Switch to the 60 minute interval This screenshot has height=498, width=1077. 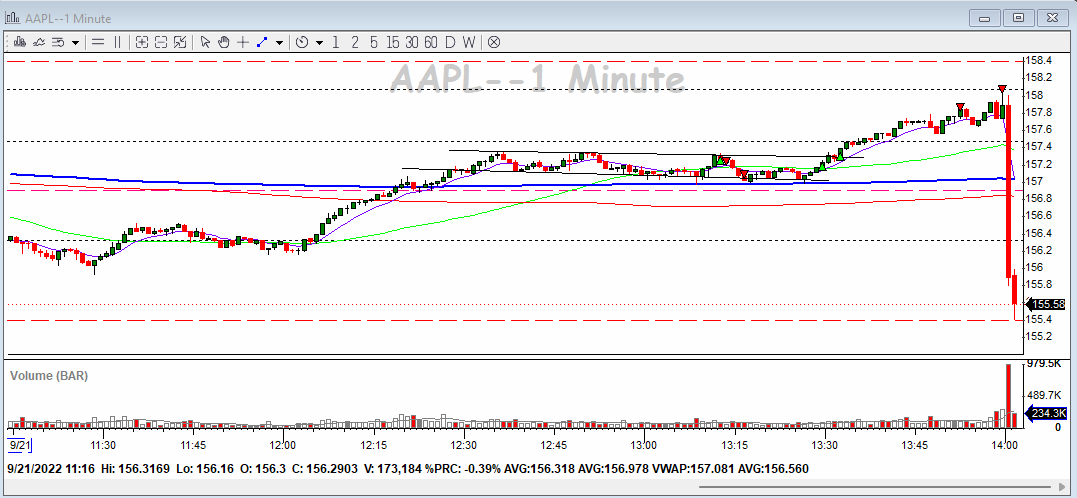click(431, 42)
